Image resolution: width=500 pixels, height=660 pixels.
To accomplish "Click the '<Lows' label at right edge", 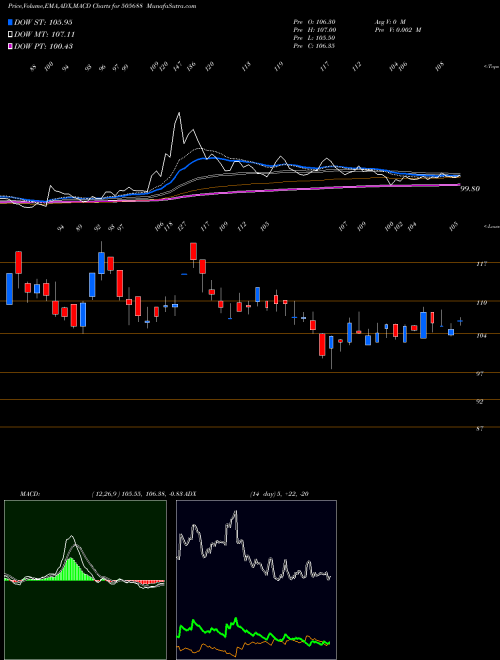I will [492, 226].
